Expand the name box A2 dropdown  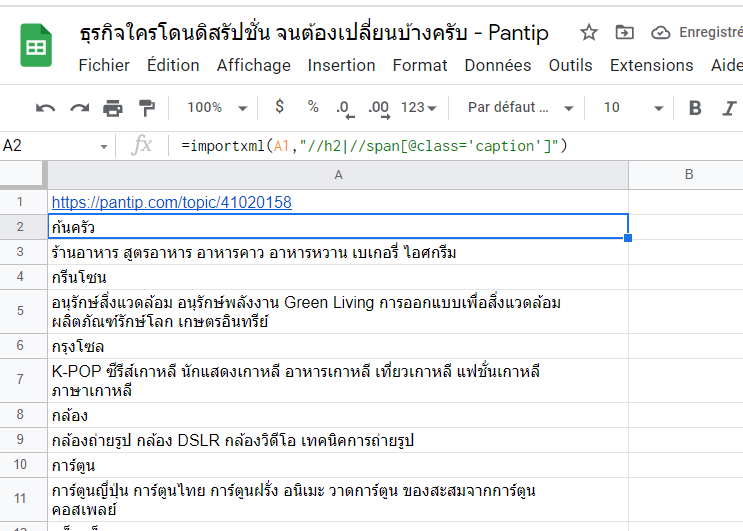point(104,146)
